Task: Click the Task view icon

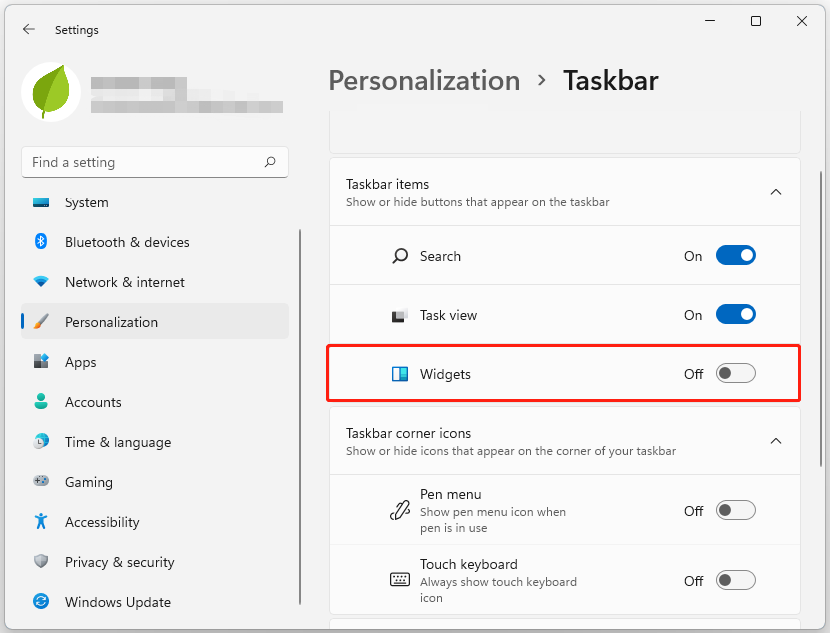Action: tap(400, 315)
